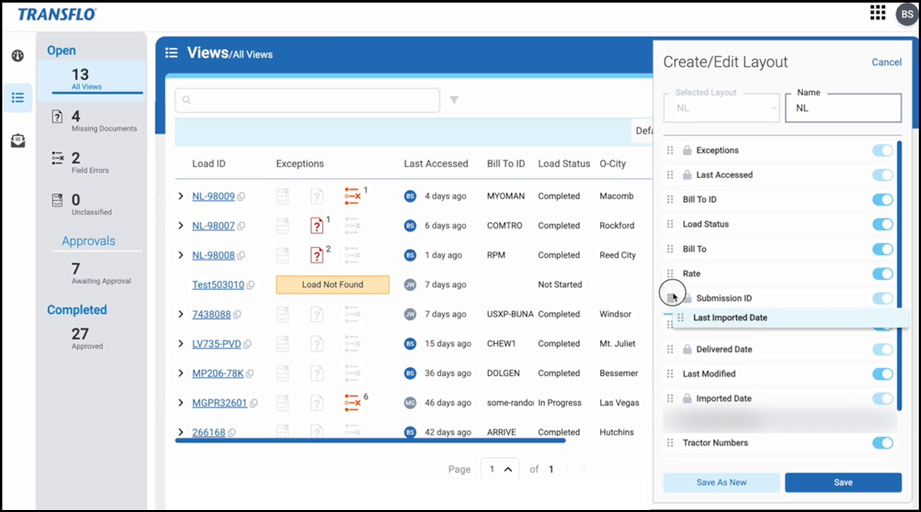Copy load ID MP206-78K icon

pyautogui.click(x=250, y=373)
